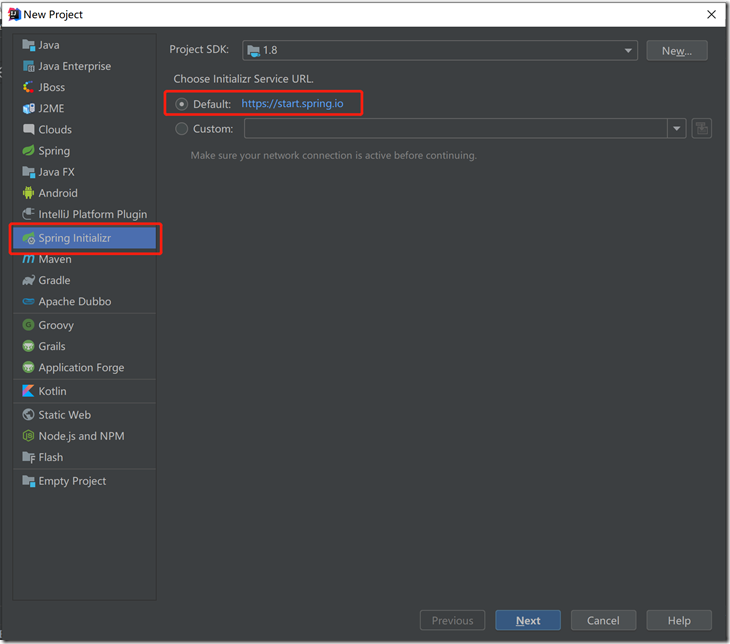Viewport: 730px width, 644px height.
Task: Click the New... SDK button
Action: coord(676,50)
